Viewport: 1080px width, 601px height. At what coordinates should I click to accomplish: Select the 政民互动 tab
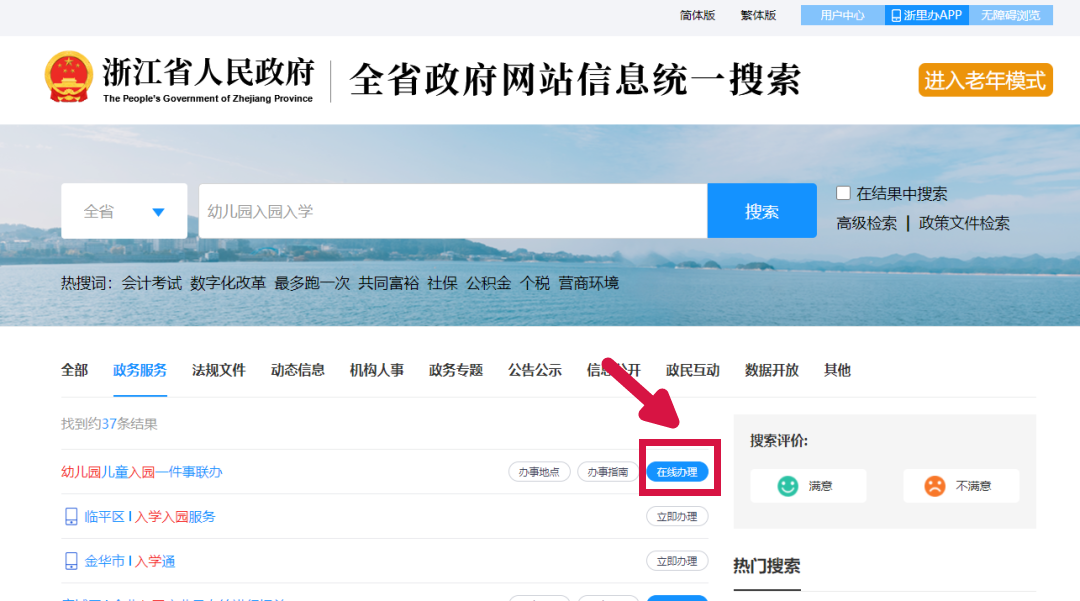point(693,370)
